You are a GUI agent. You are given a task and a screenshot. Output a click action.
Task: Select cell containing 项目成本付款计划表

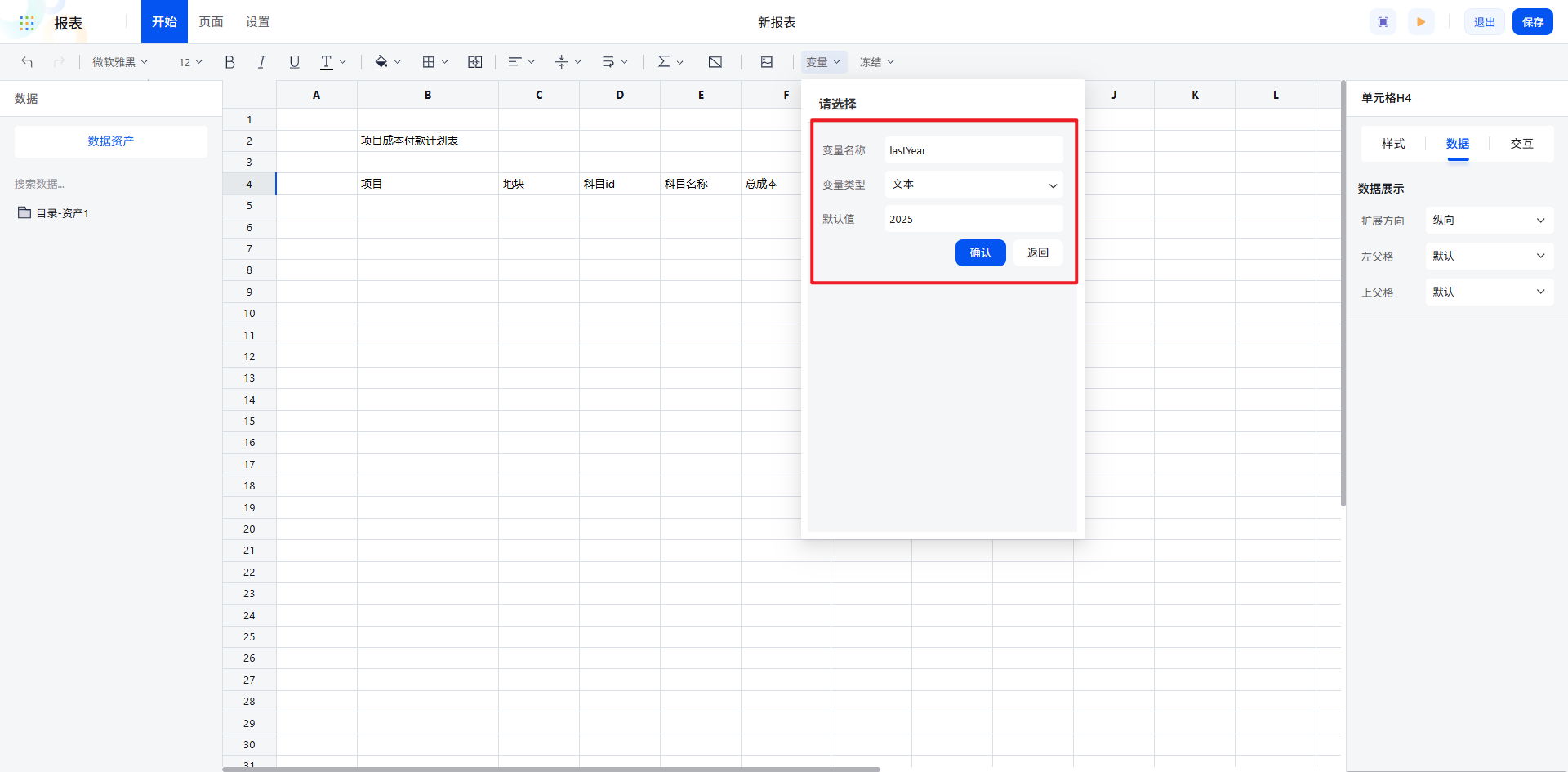(428, 141)
